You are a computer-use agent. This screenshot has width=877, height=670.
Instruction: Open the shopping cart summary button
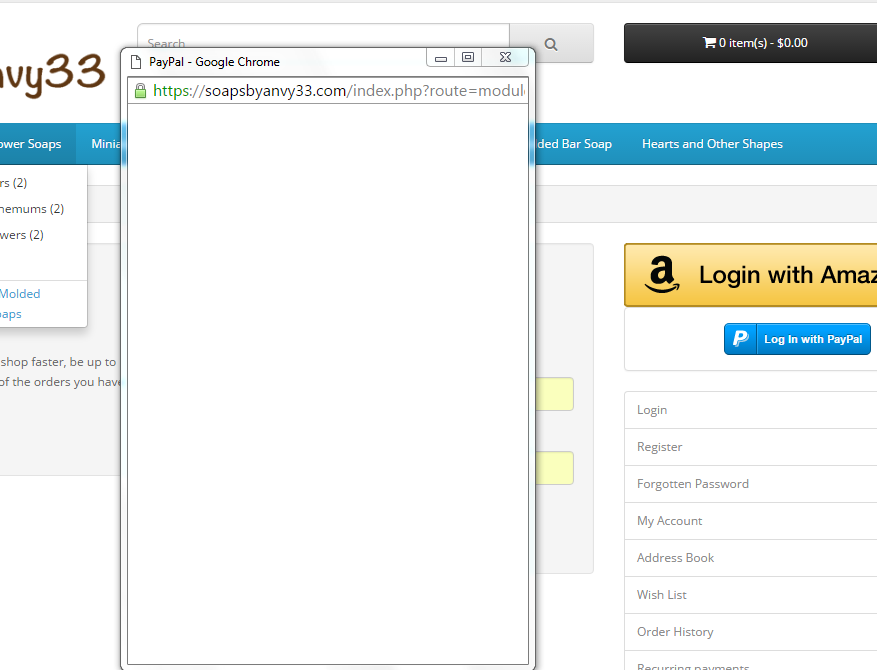point(751,43)
